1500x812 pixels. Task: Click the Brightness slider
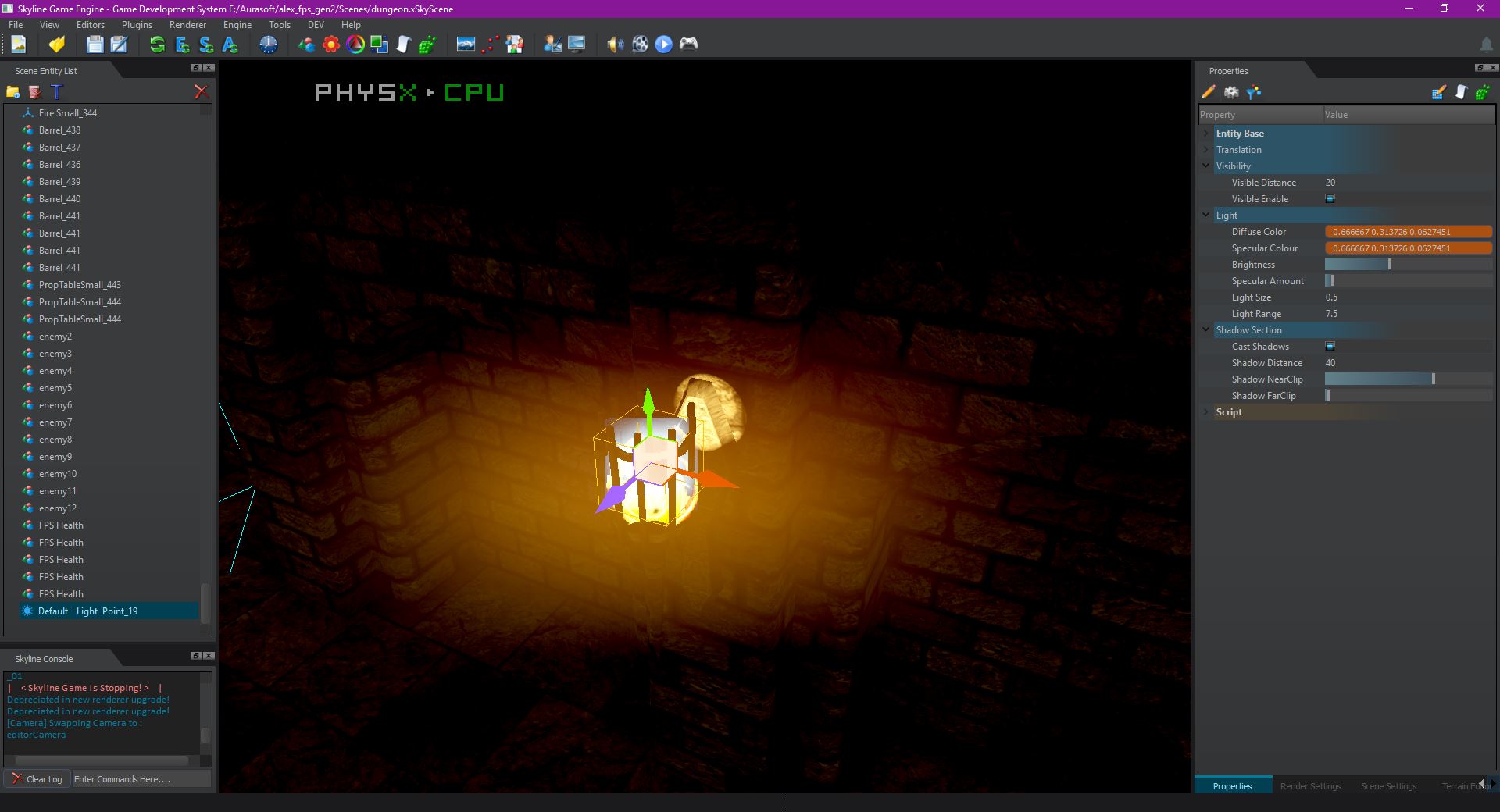[1409, 265]
